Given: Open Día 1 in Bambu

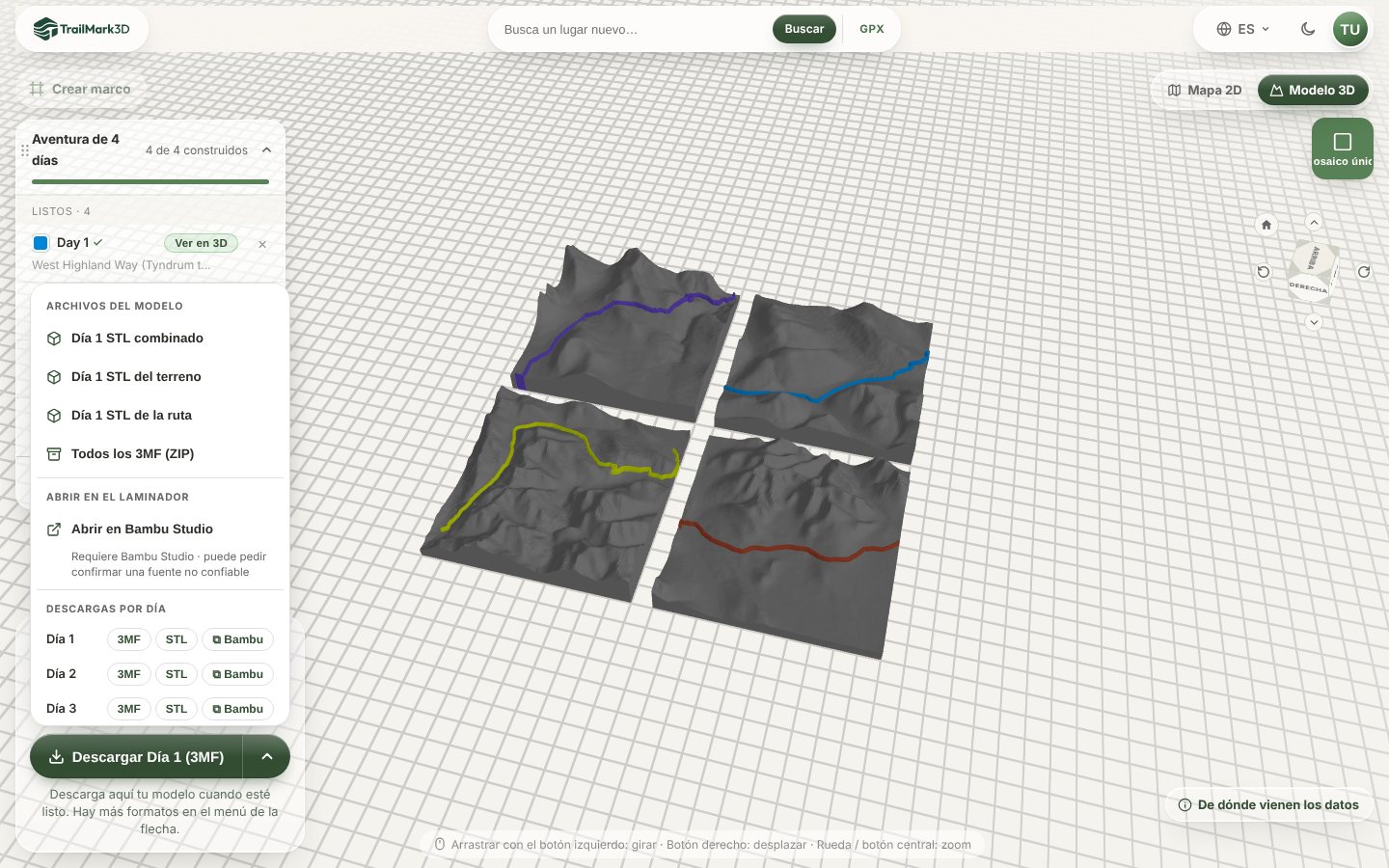Looking at the screenshot, I should pos(237,639).
